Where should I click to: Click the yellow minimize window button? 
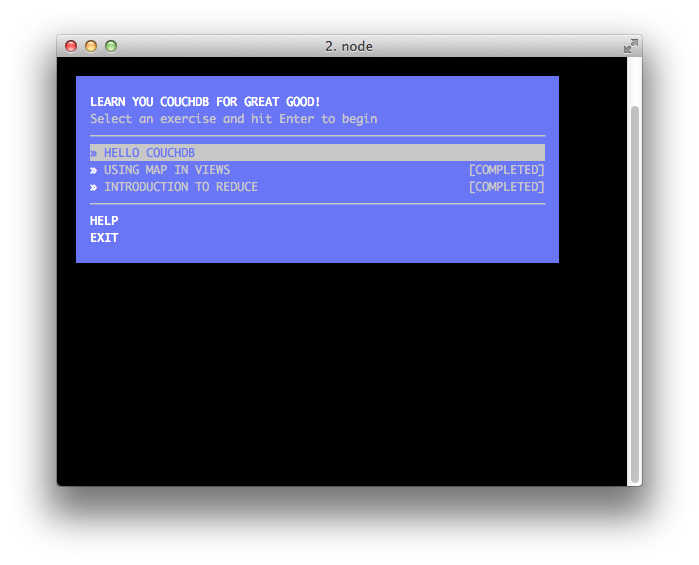point(91,46)
